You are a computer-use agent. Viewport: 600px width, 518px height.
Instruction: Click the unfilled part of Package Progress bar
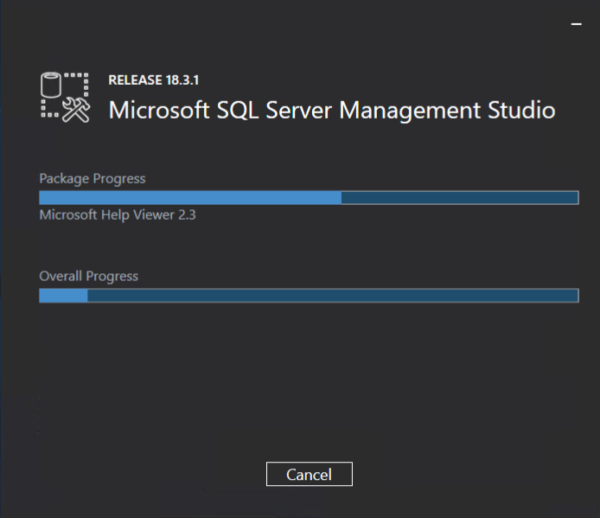click(460, 198)
